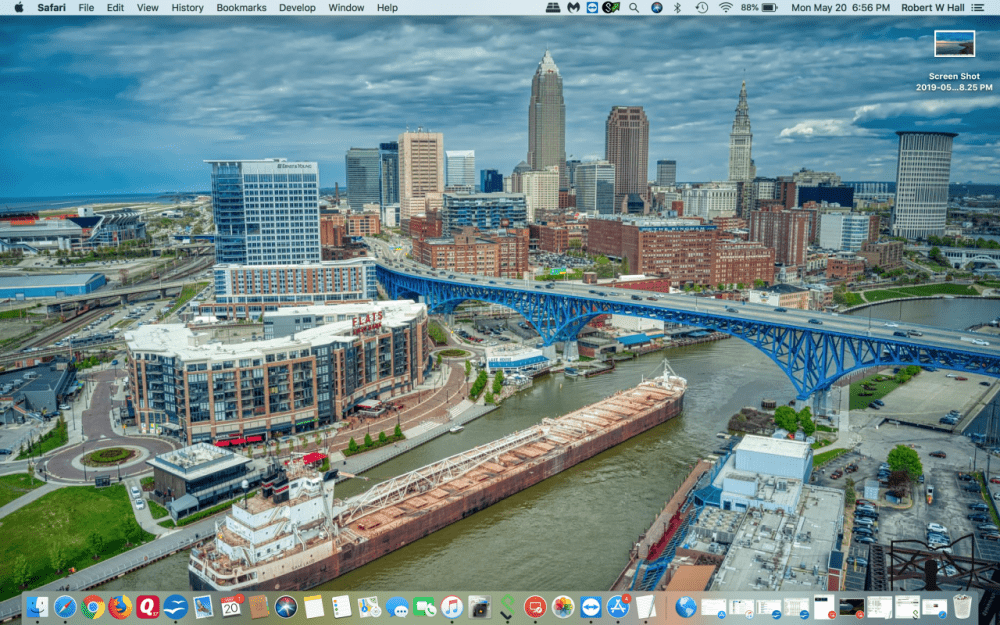Open Finder from the Dock
The height and width of the screenshot is (625, 1000).
pos(35,607)
